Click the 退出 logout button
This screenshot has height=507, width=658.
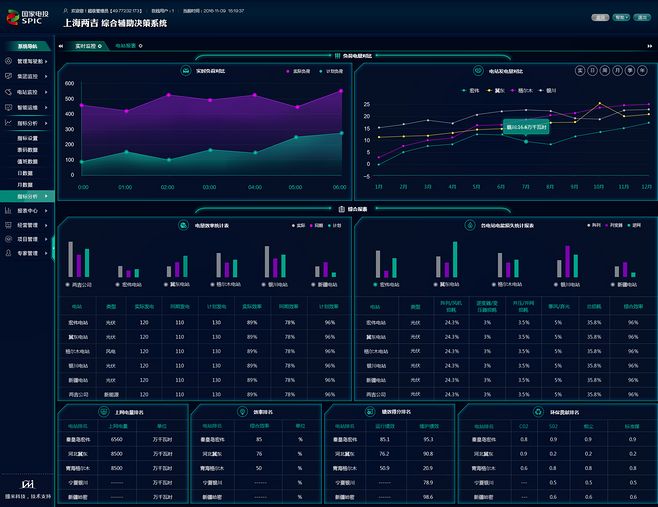tap(642, 17)
